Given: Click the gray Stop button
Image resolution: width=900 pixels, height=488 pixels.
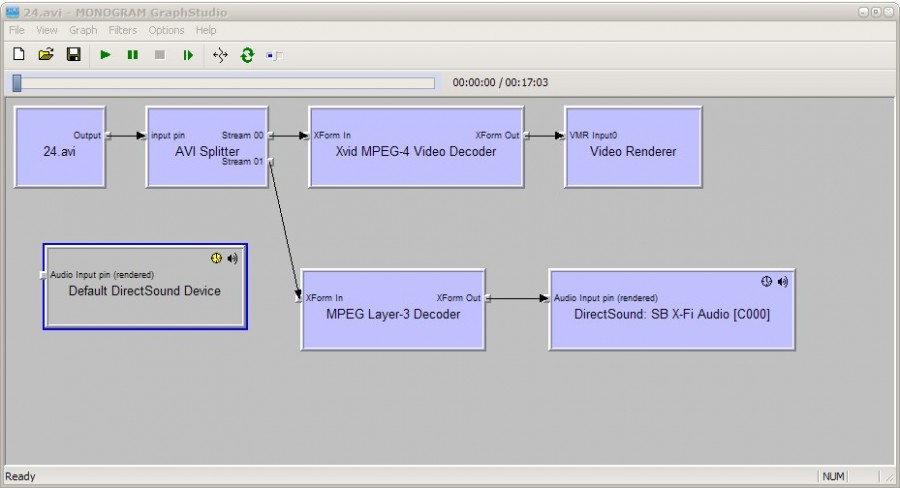Looking at the screenshot, I should pos(159,55).
